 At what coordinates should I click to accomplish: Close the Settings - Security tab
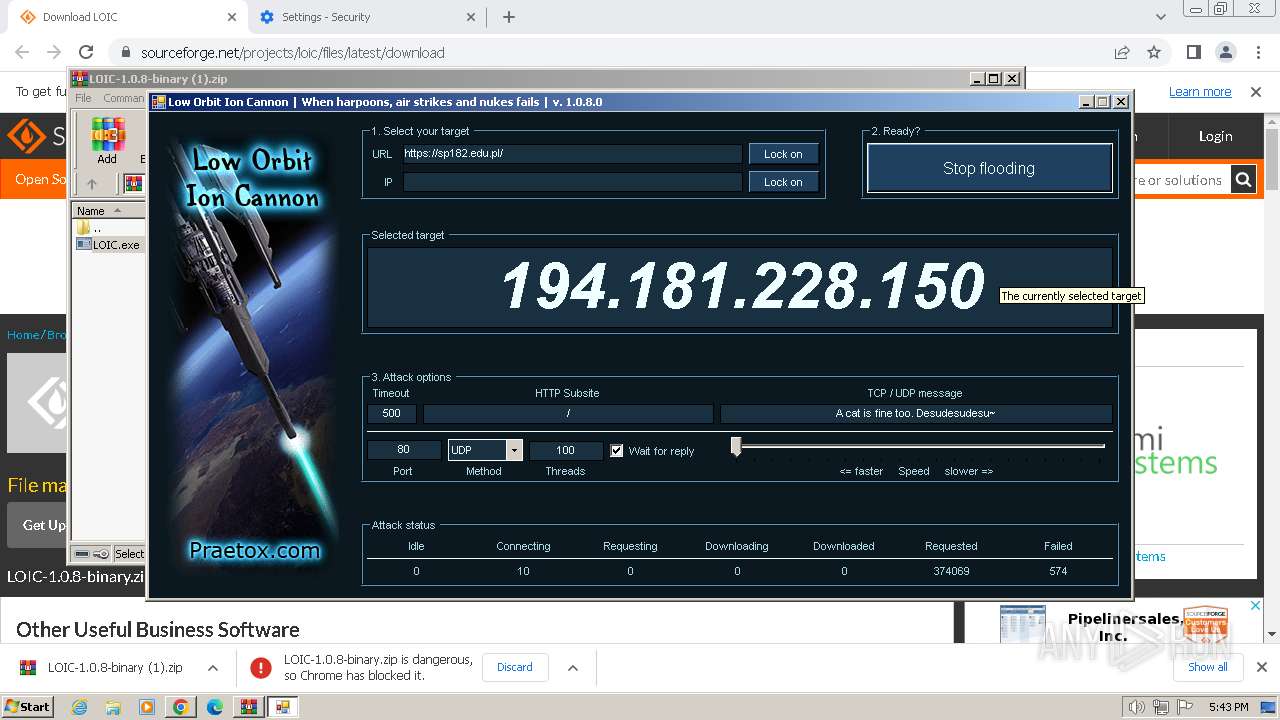[x=472, y=17]
